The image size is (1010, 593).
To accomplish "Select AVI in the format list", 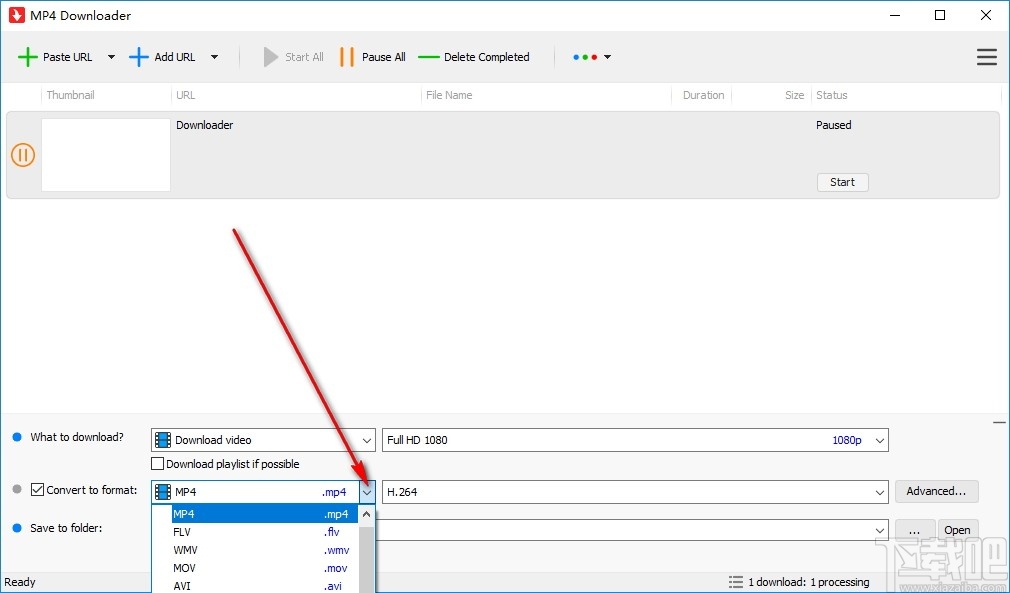I will (x=264, y=585).
